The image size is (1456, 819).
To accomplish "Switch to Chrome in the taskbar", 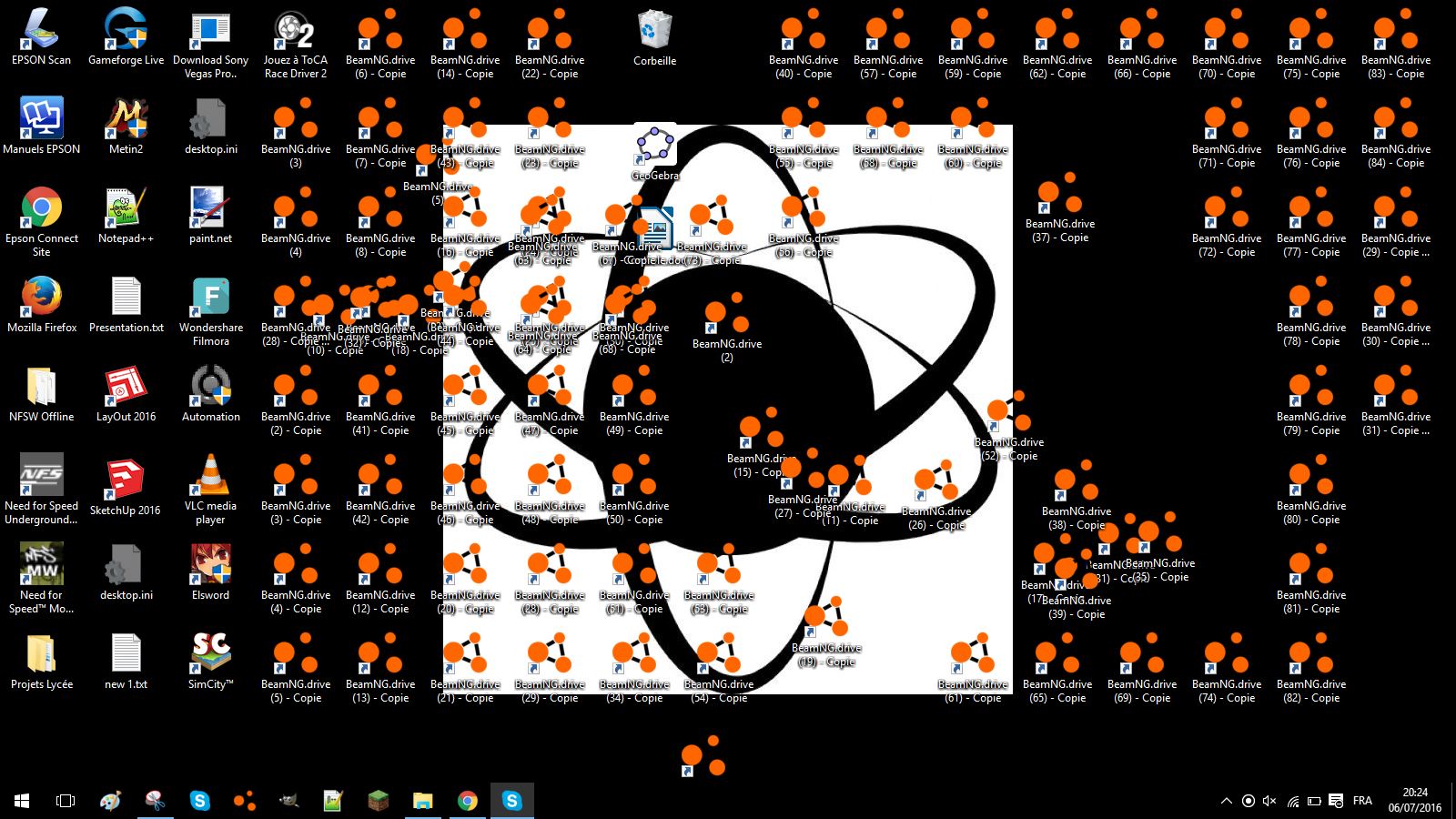I will click(467, 801).
